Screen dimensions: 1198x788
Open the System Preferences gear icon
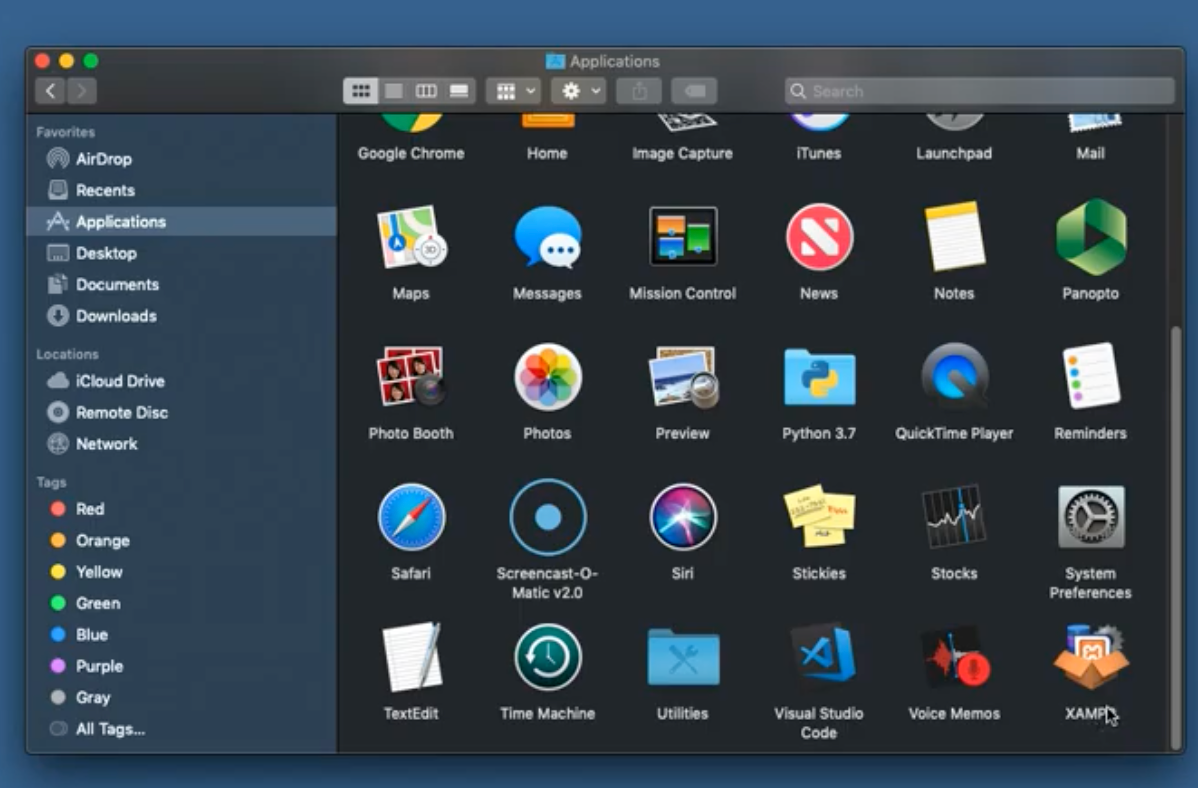click(1090, 517)
